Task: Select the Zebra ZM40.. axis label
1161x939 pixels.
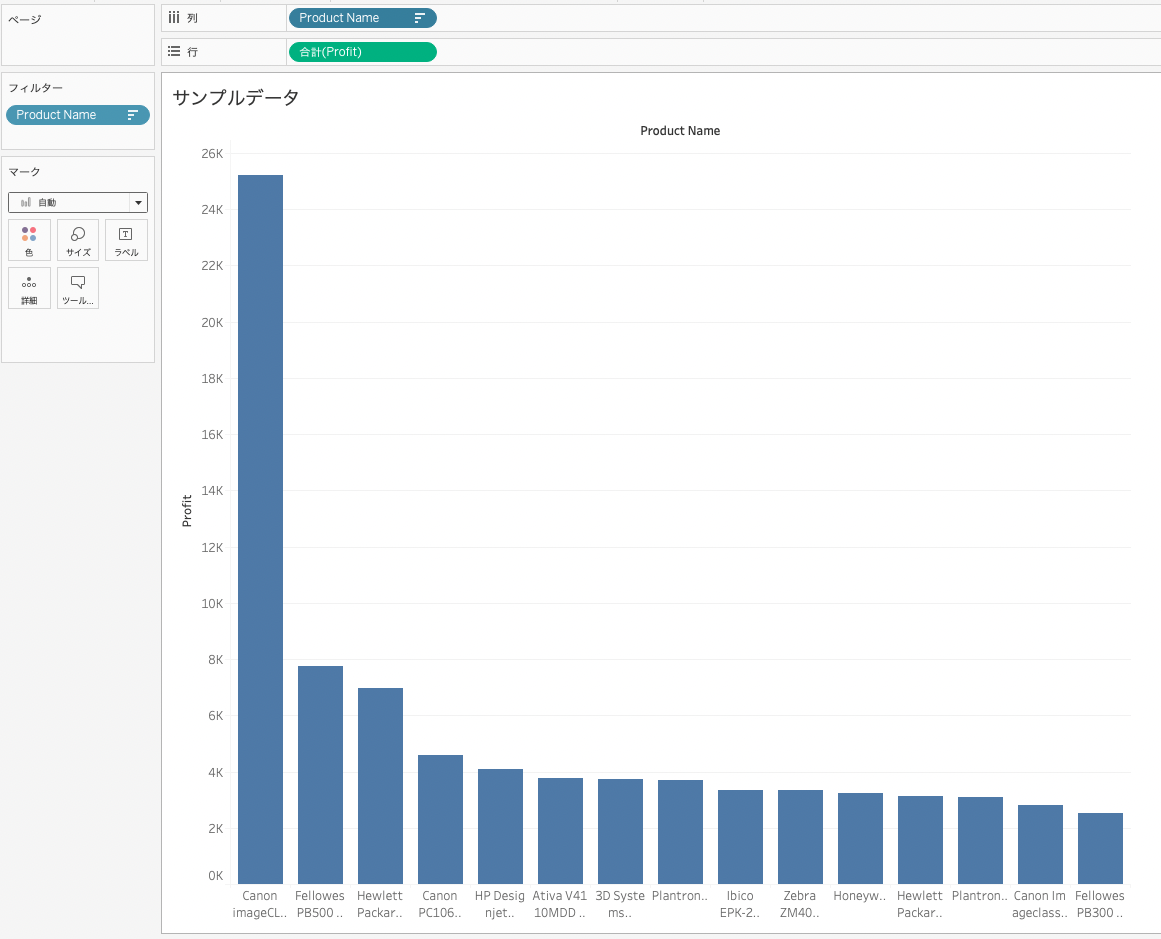Action: pos(800,904)
